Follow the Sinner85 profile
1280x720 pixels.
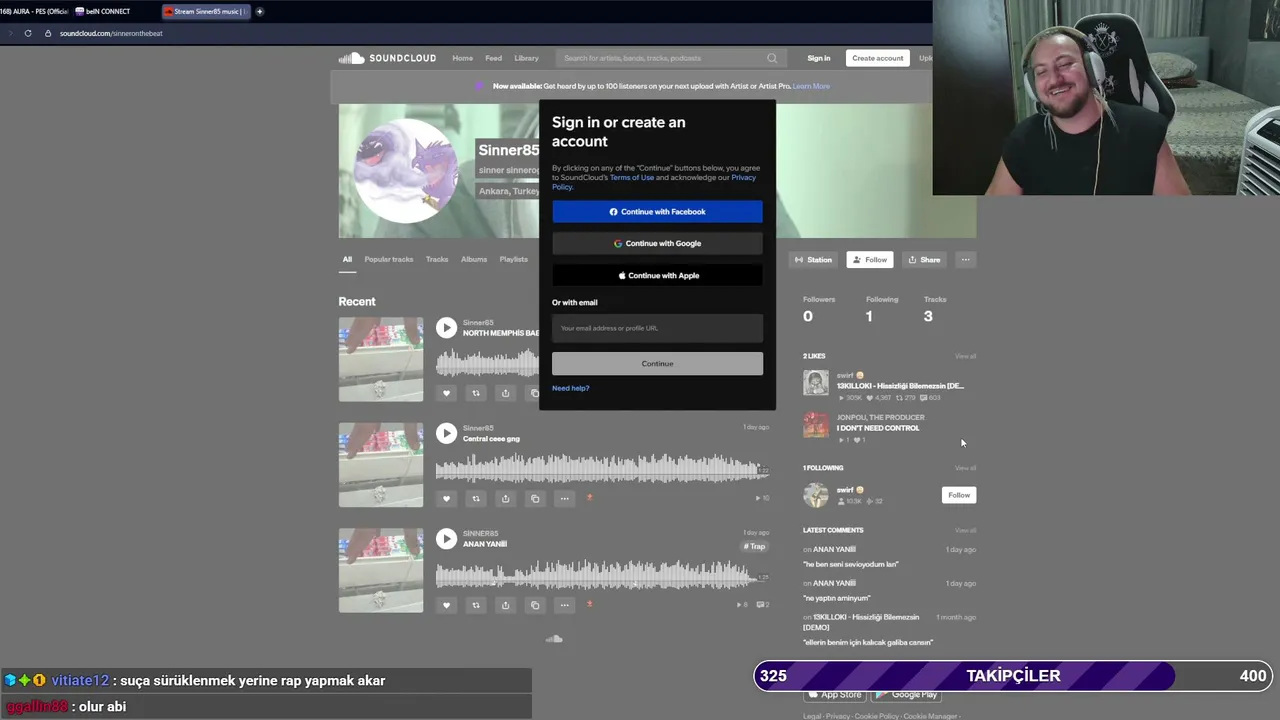tap(870, 260)
